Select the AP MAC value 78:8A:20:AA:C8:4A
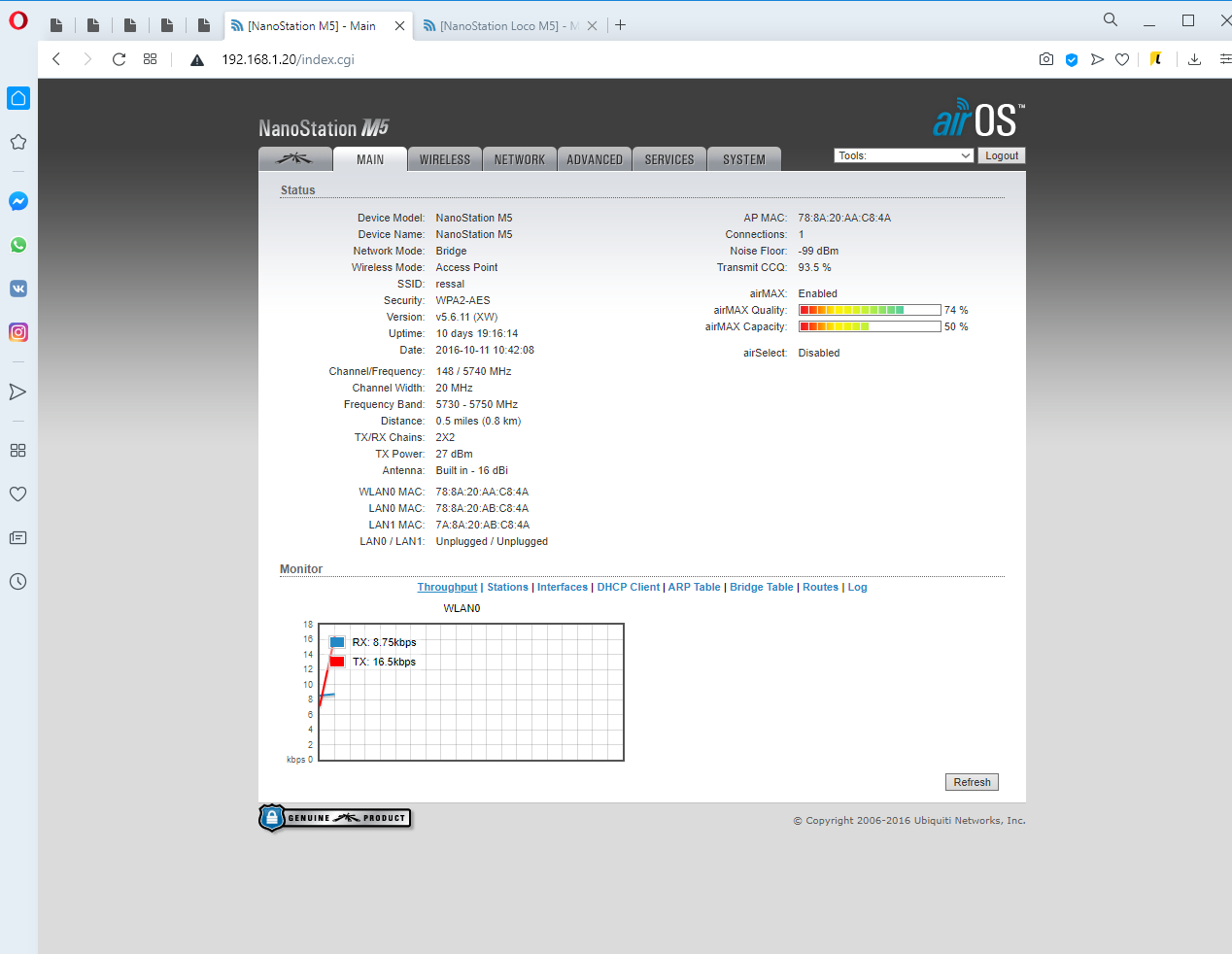Viewport: 1232px width, 954px height. point(844,218)
